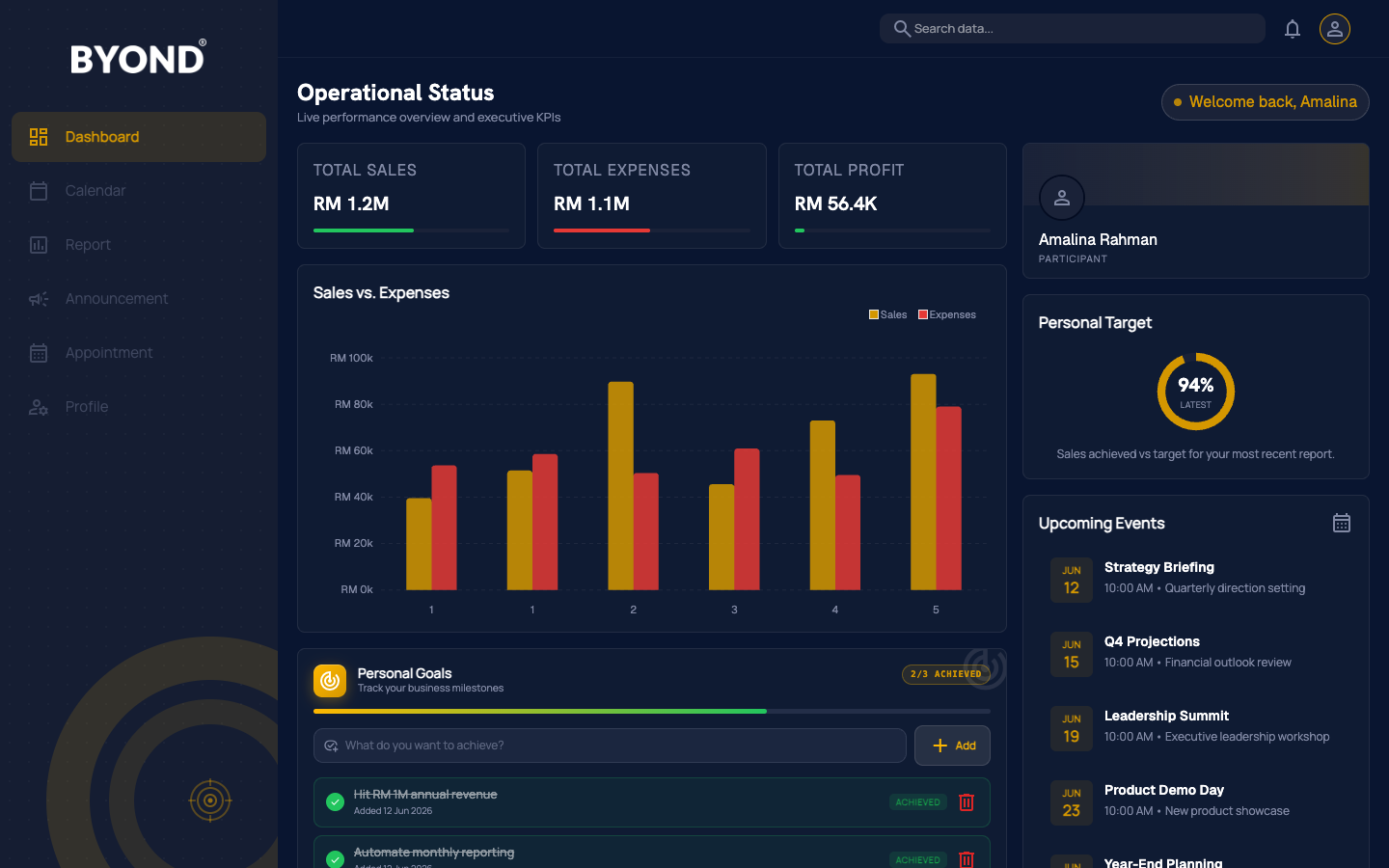
Task: Click the BYOND logo
Action: click(x=139, y=58)
